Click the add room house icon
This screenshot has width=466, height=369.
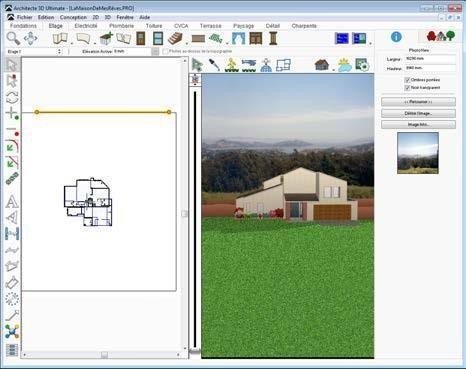pos(106,38)
